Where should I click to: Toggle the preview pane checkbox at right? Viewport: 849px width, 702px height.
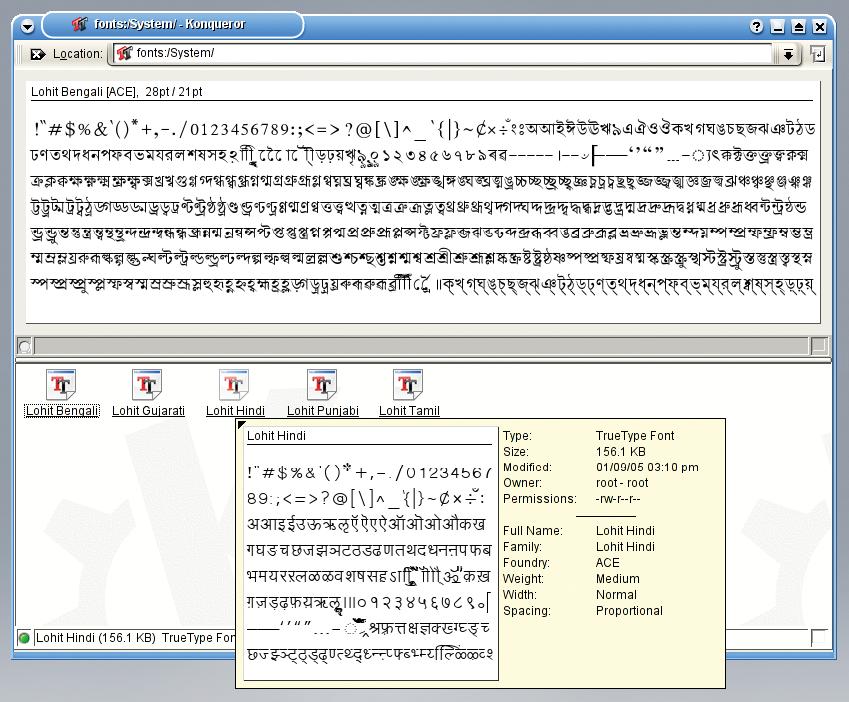(x=818, y=345)
